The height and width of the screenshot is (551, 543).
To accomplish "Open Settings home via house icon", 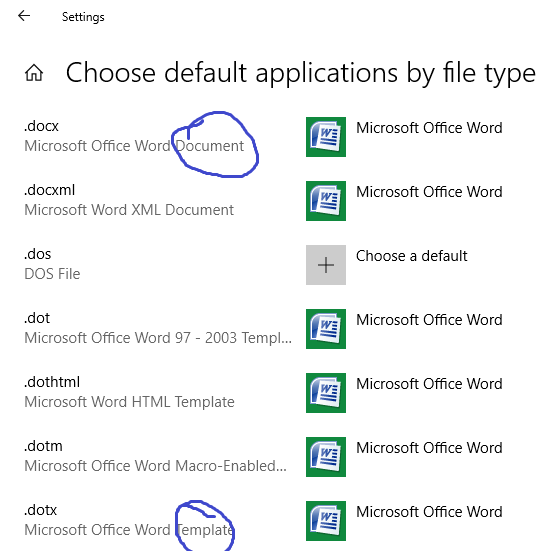I will pos(34,73).
